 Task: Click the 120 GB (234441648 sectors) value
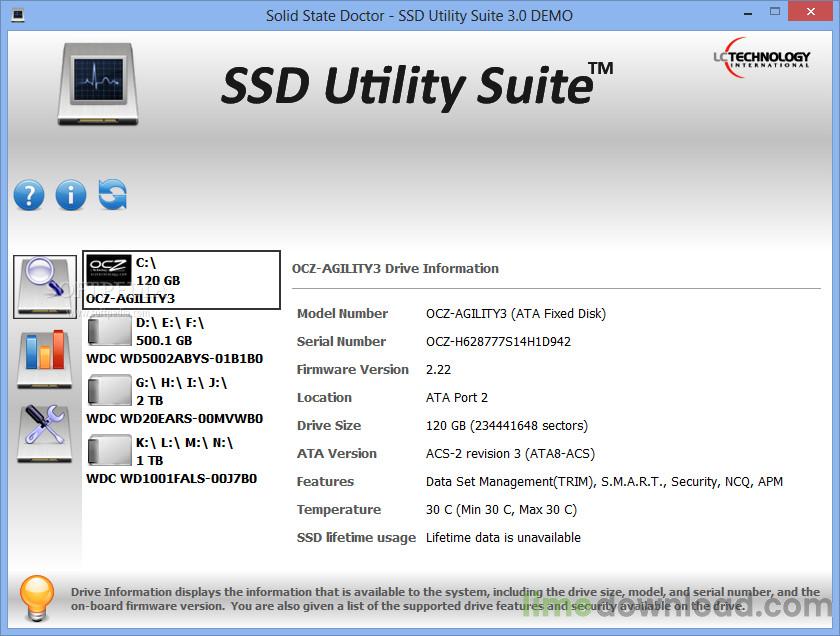[x=507, y=426]
